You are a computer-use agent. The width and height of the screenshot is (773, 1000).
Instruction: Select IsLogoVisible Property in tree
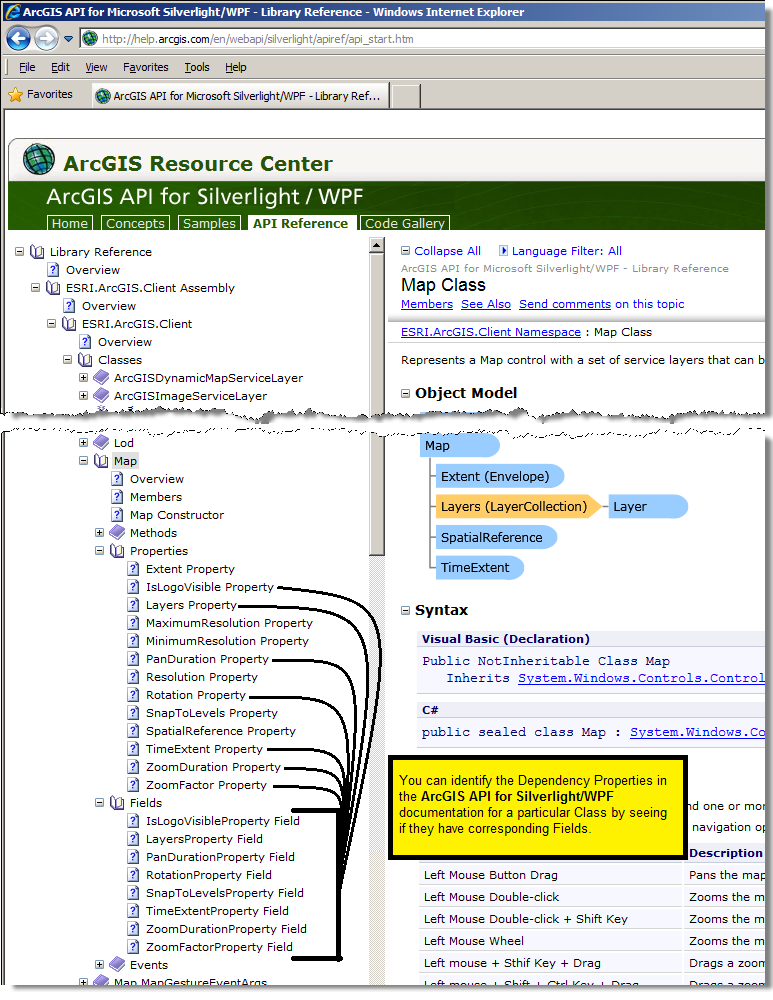[209, 587]
